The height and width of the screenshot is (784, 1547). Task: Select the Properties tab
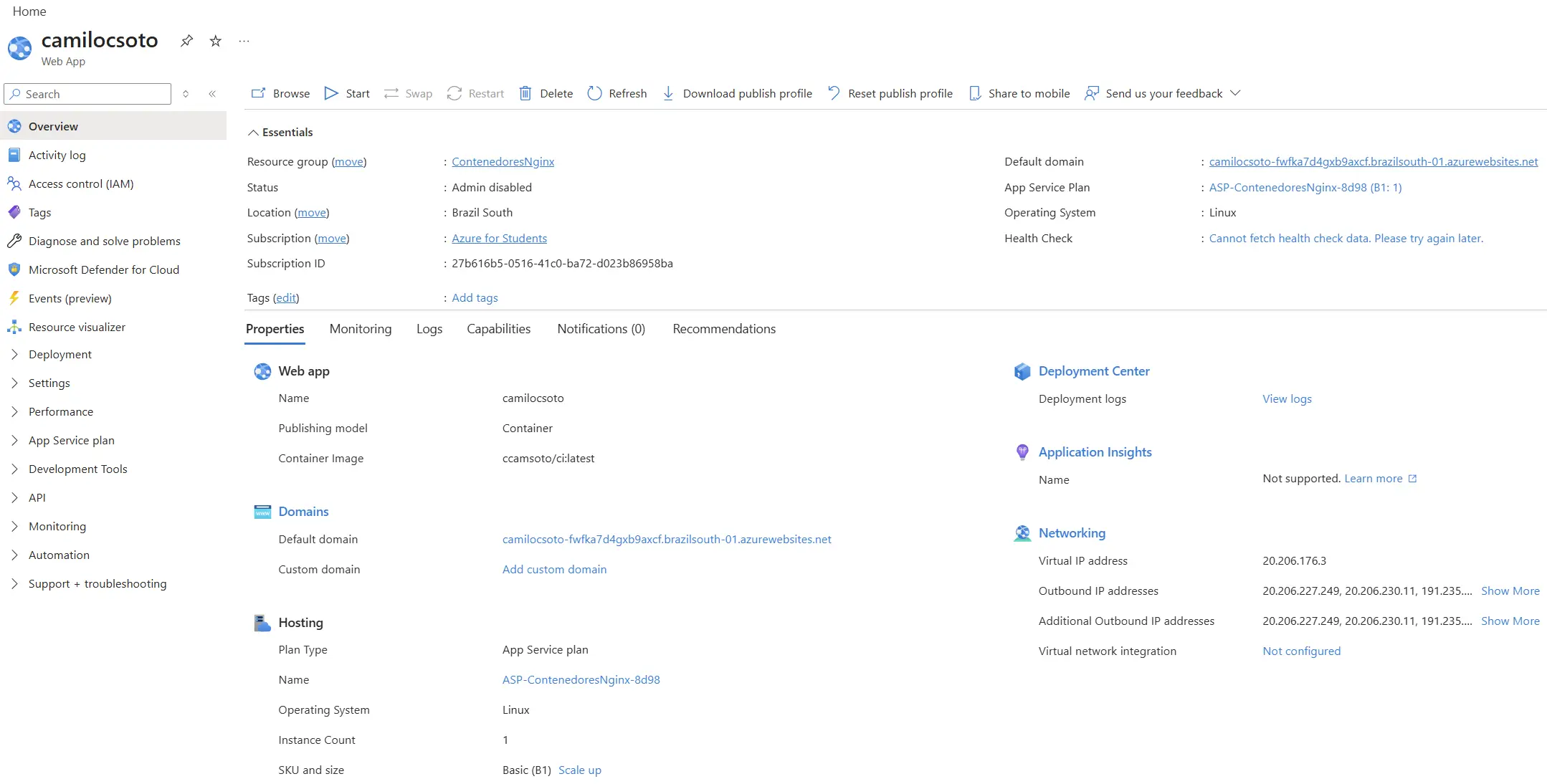pyautogui.click(x=275, y=329)
